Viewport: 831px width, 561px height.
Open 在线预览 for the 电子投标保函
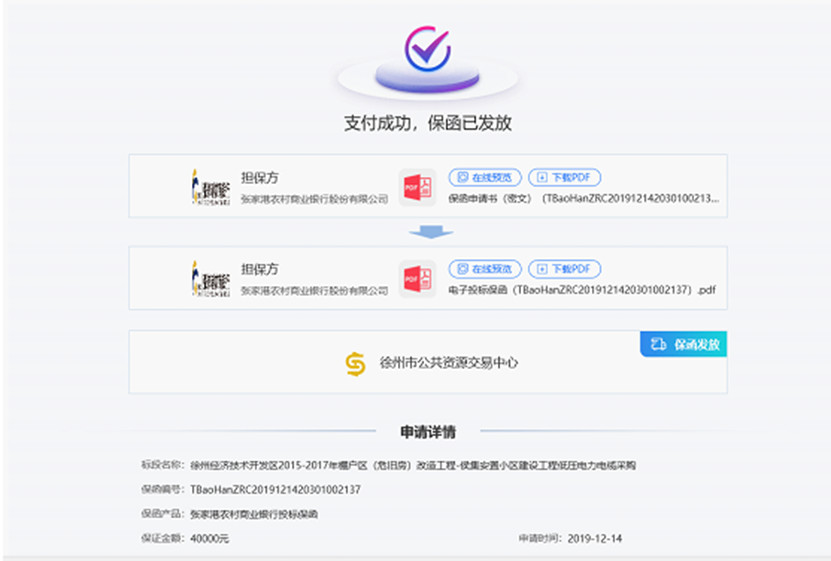coord(485,269)
